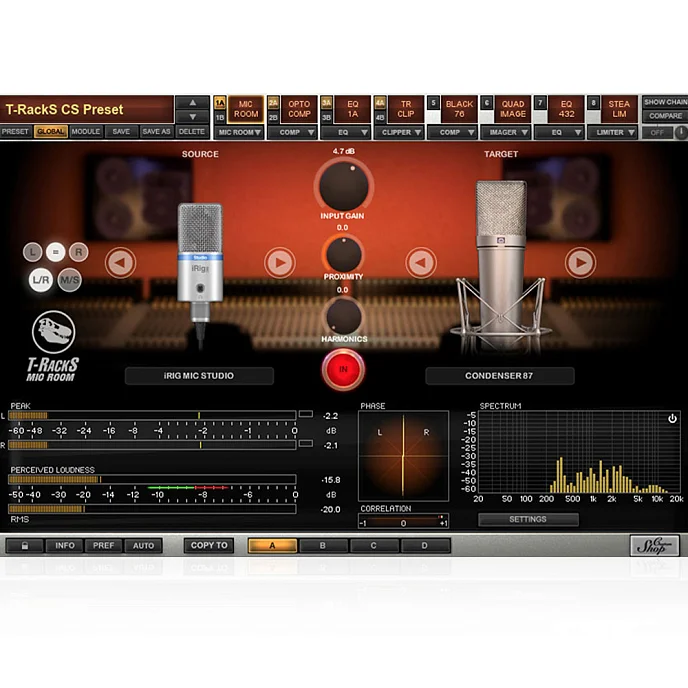
Task: Click the next target microphone arrow
Action: point(580,263)
